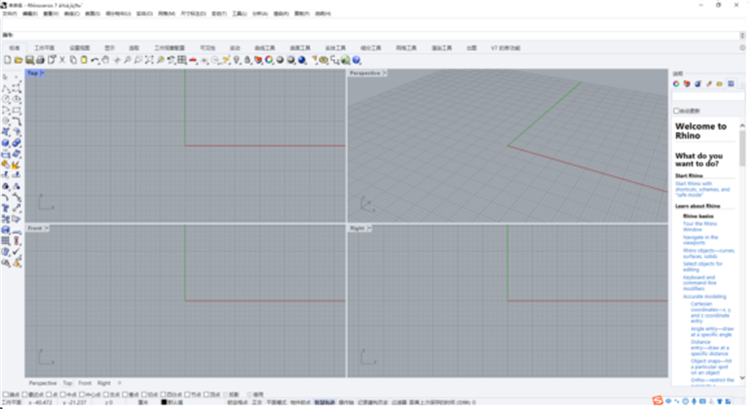
Task: Select the Polyline tool in left sidebar
Action: click(x=5, y=88)
